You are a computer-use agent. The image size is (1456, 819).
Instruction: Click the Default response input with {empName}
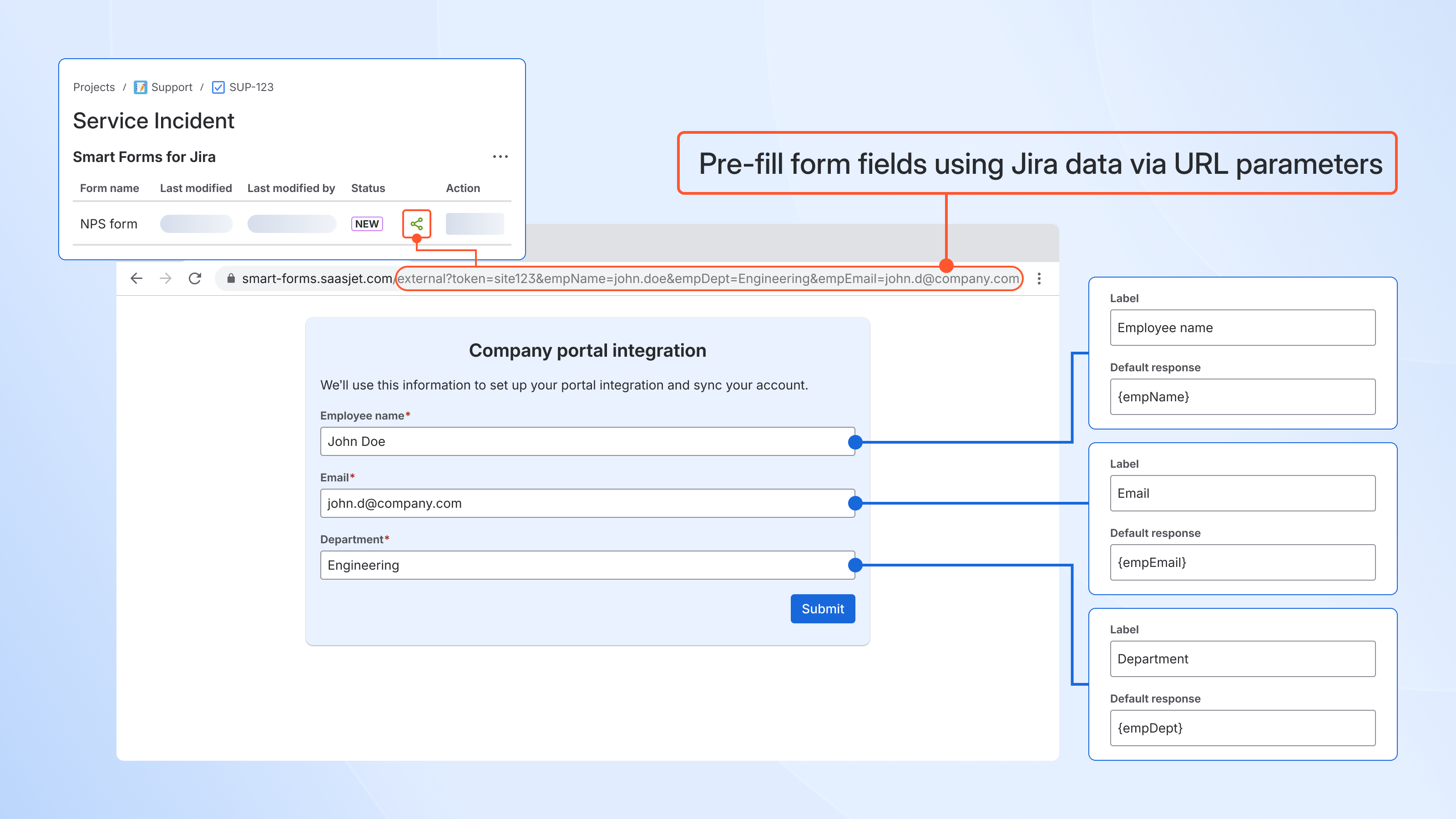(x=1242, y=397)
